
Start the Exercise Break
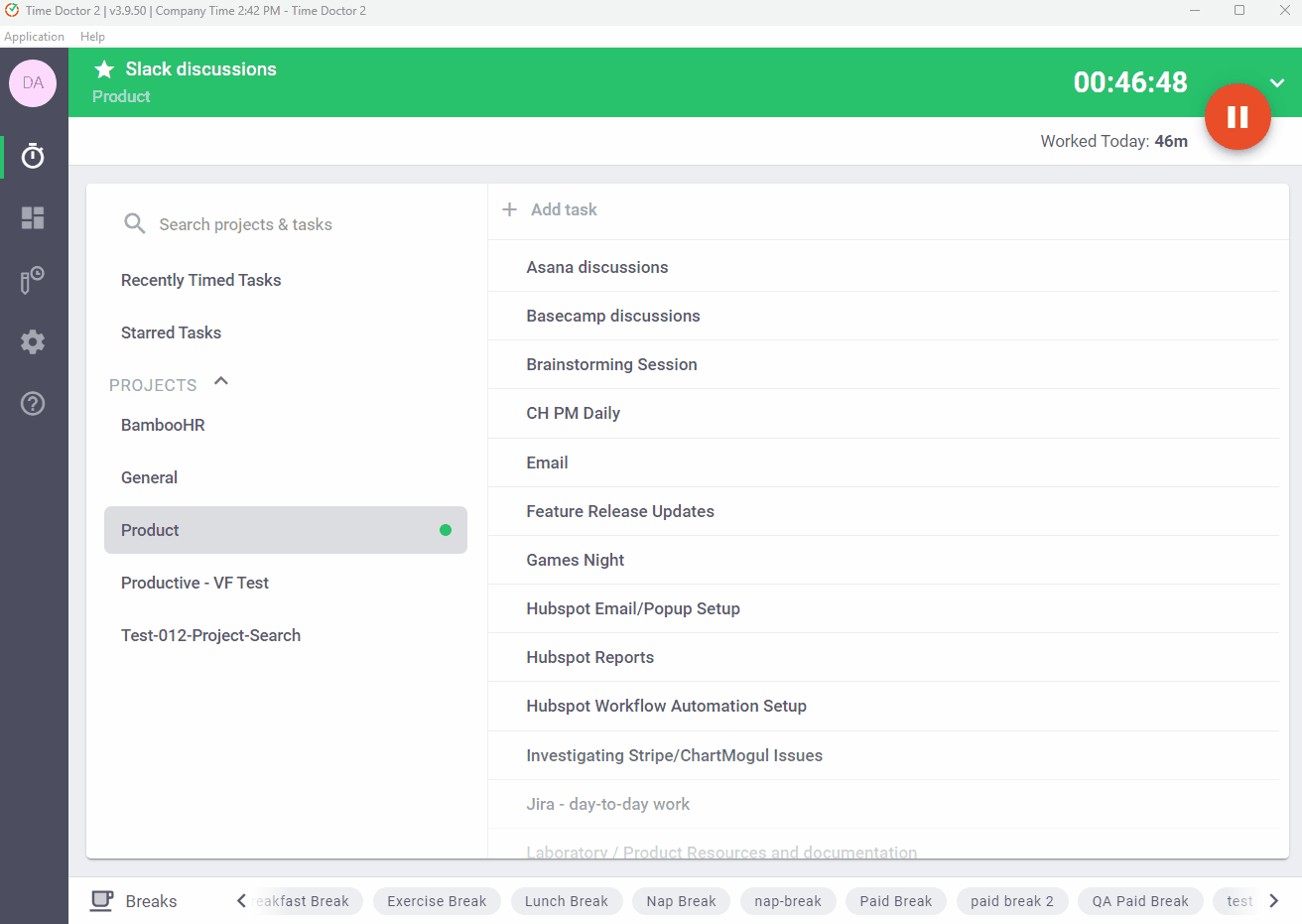tap(437, 901)
